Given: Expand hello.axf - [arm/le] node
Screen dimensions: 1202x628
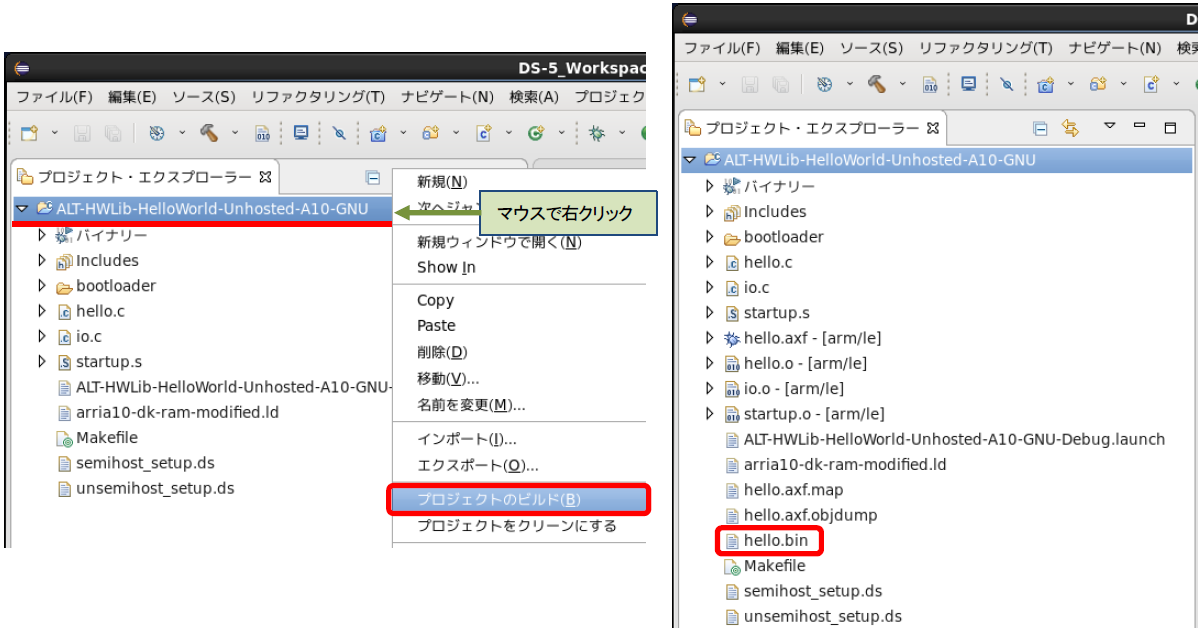Looking at the screenshot, I should 710,338.
